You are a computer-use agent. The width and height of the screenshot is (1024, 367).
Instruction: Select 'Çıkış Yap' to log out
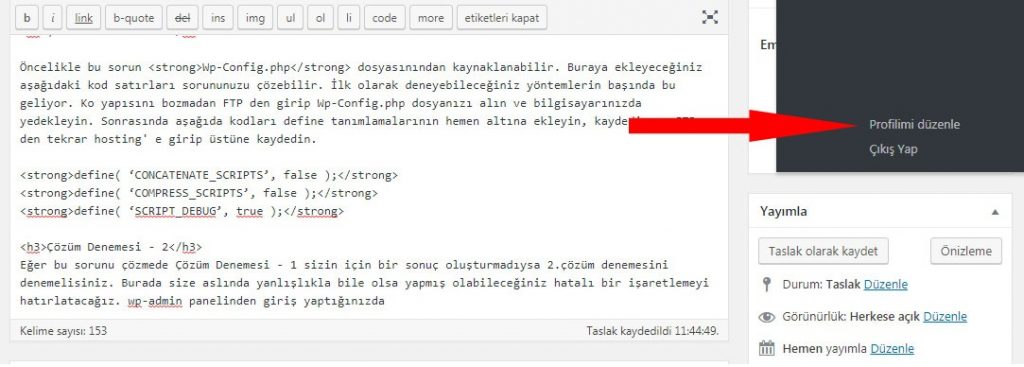(893, 149)
